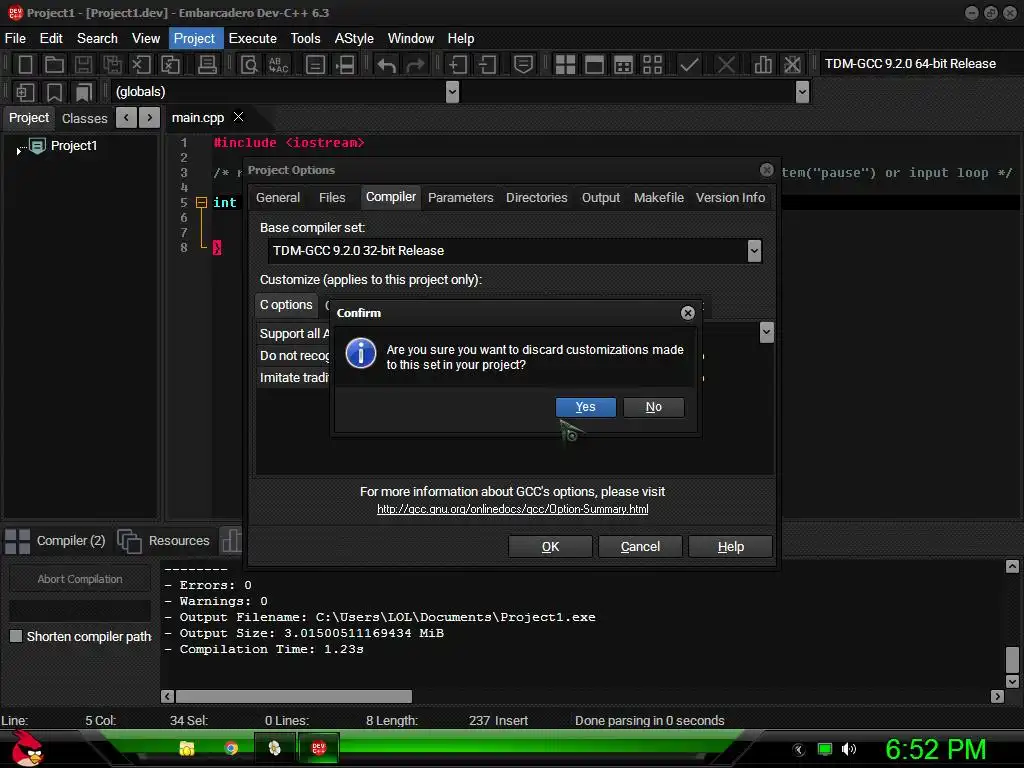Click the Goto Bookmark icon
The width and height of the screenshot is (1024, 768).
point(83,92)
